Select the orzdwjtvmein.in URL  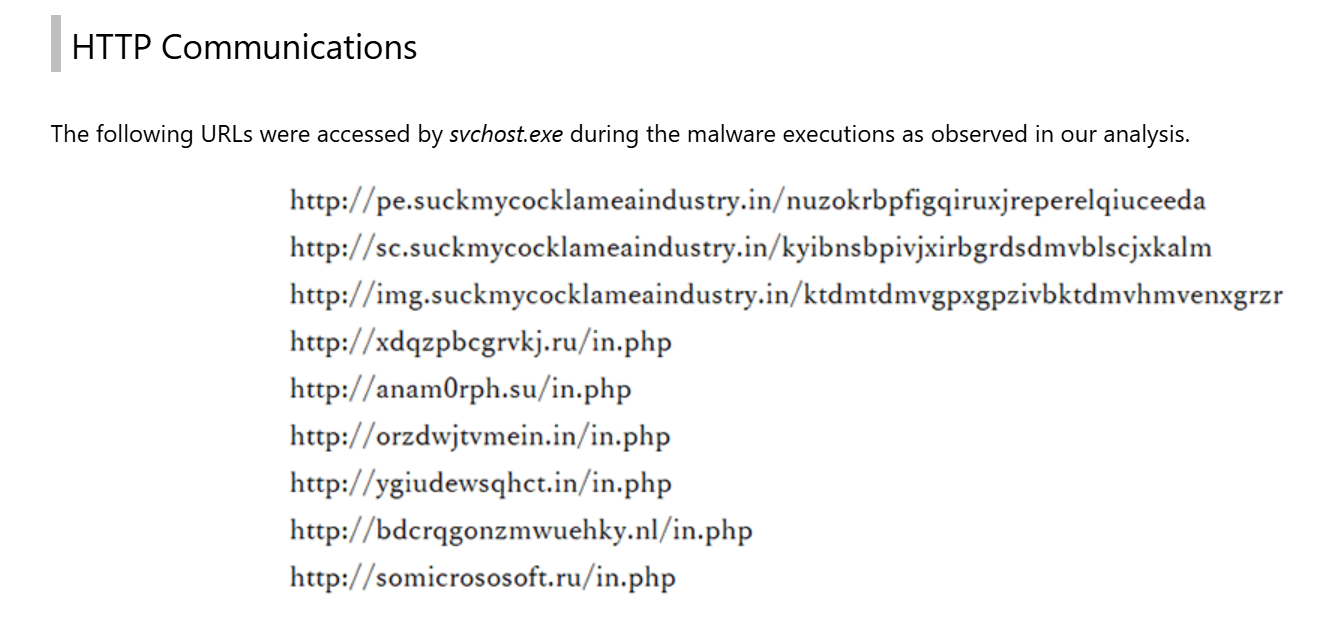(x=480, y=436)
